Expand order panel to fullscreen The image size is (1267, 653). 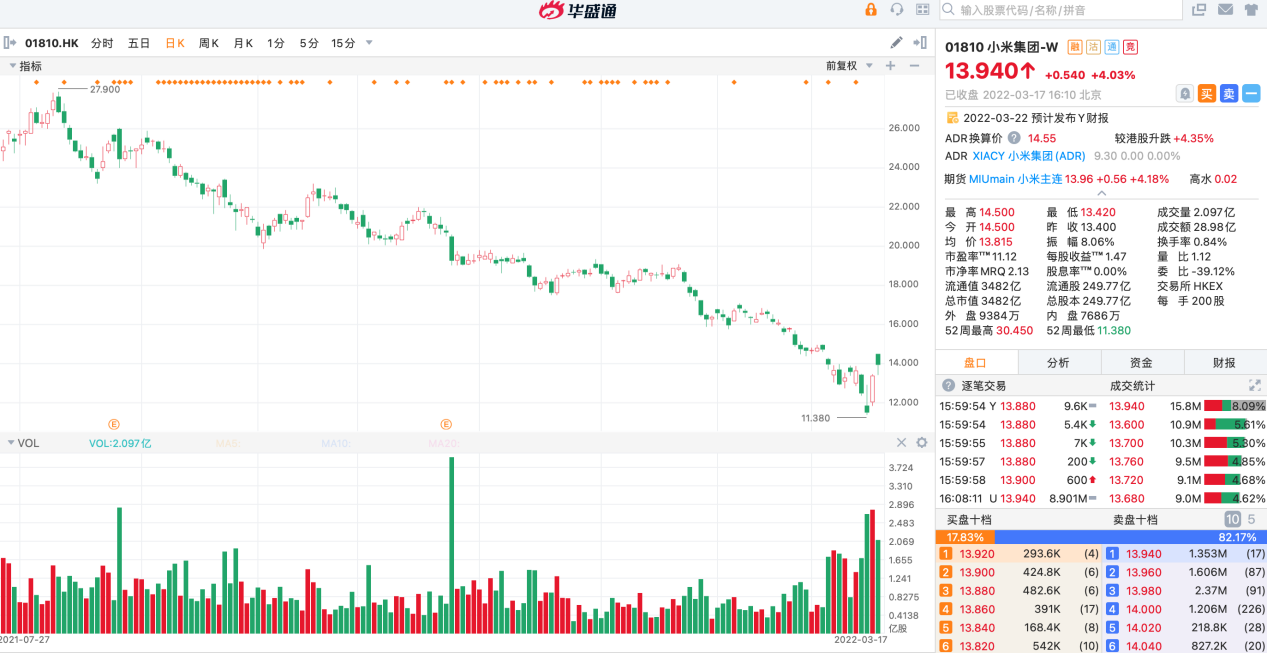tap(1255, 386)
